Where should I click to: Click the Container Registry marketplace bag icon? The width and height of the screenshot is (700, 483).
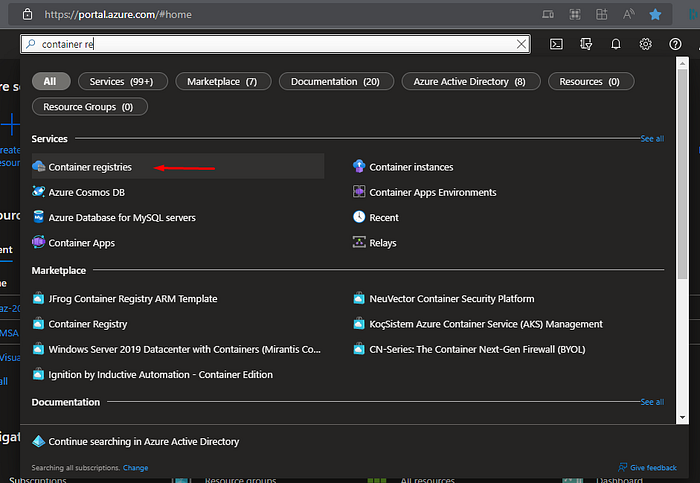click(38, 324)
